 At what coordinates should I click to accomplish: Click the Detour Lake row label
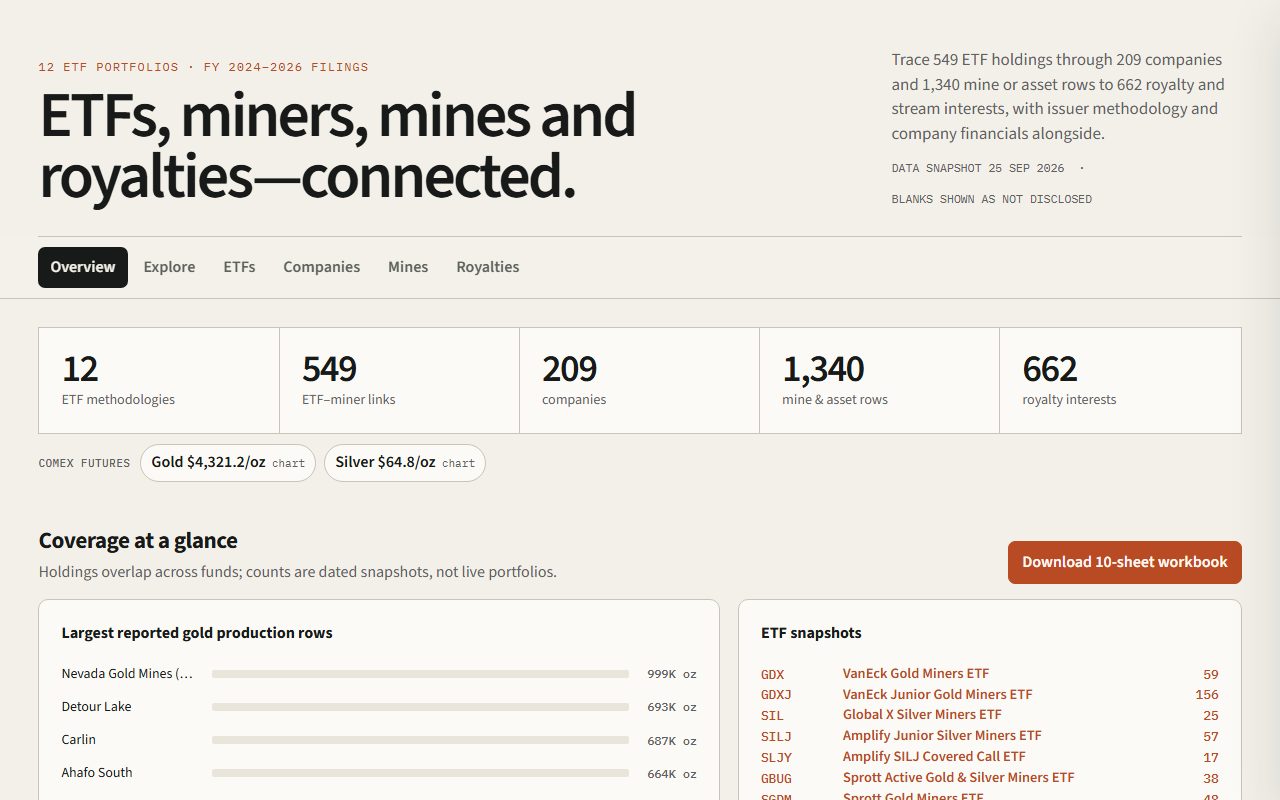[96, 707]
